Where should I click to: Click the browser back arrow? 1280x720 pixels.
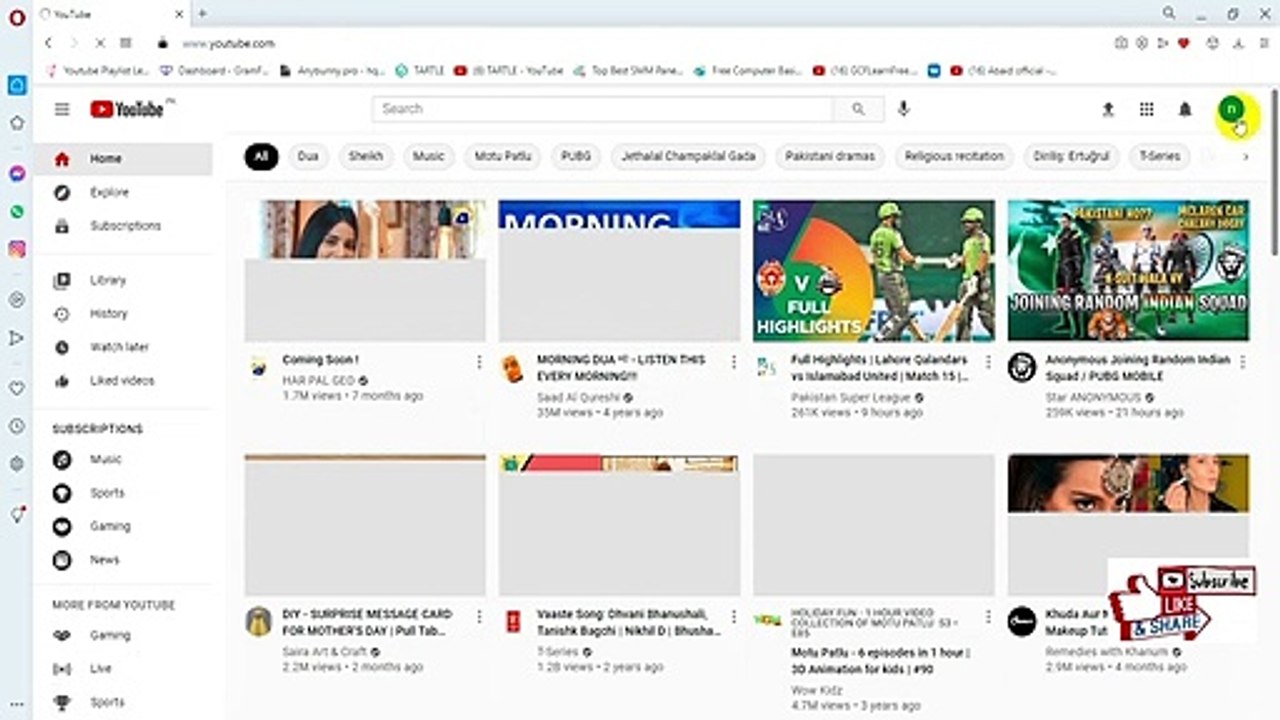(x=48, y=43)
